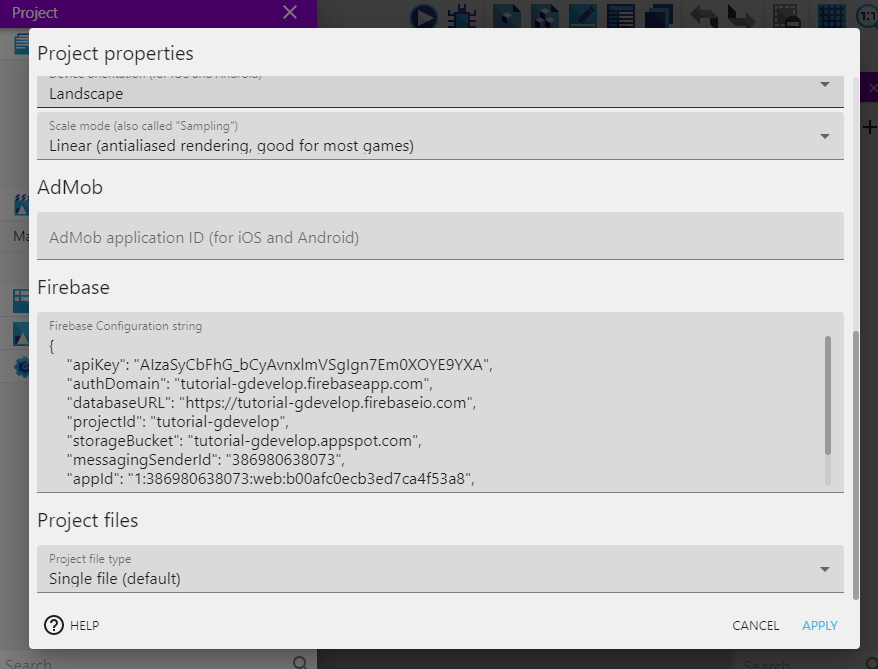Click the Firebase text area scrollbar

(x=827, y=395)
